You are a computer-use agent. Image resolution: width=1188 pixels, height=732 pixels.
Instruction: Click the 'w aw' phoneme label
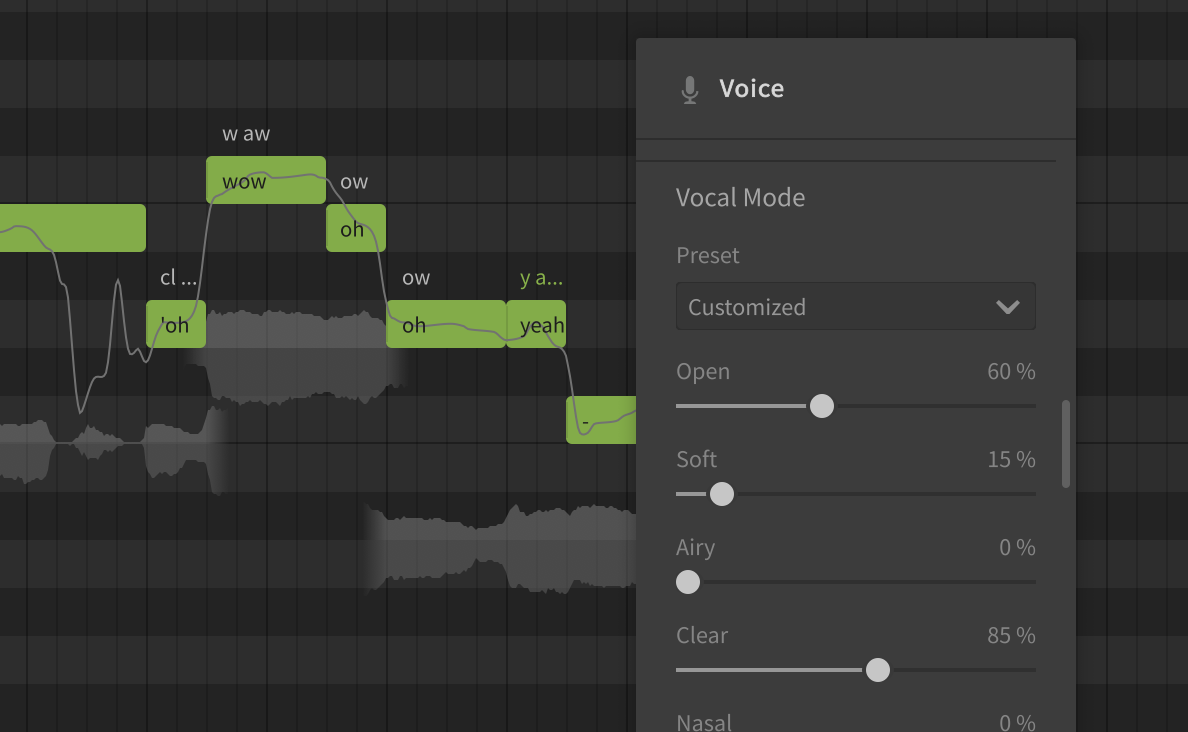coord(245,134)
